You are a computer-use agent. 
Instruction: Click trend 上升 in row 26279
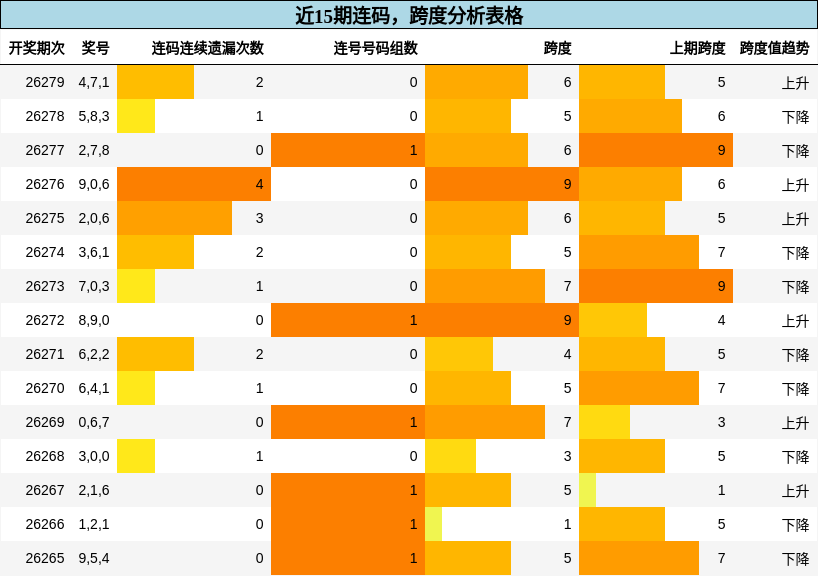point(795,82)
